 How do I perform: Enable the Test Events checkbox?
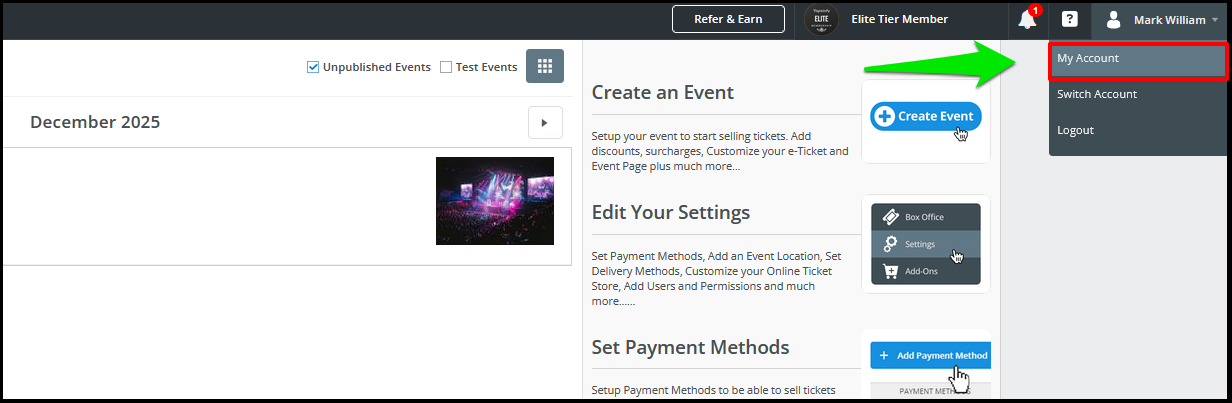(446, 67)
